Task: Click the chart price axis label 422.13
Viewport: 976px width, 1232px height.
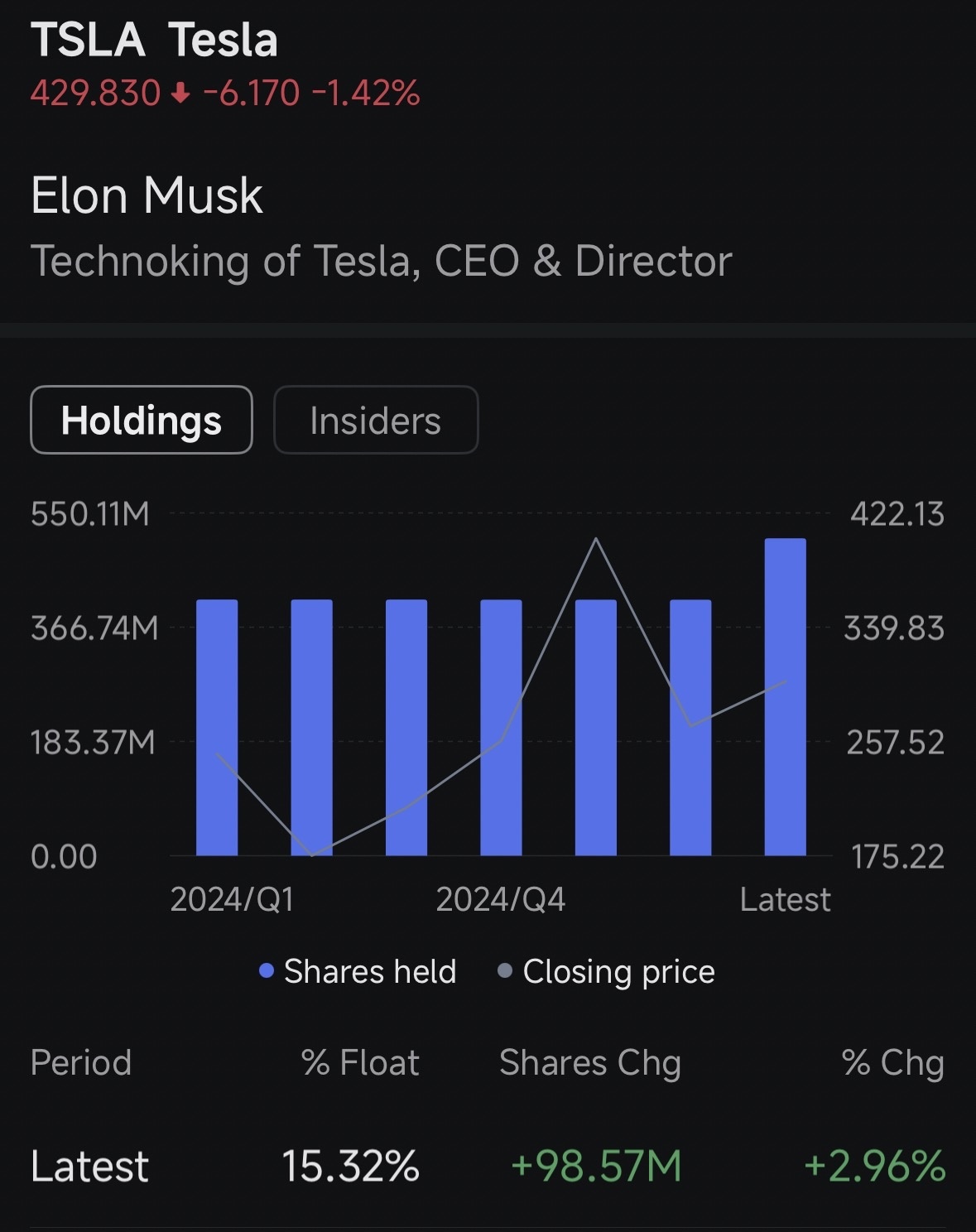Action: coord(897,515)
